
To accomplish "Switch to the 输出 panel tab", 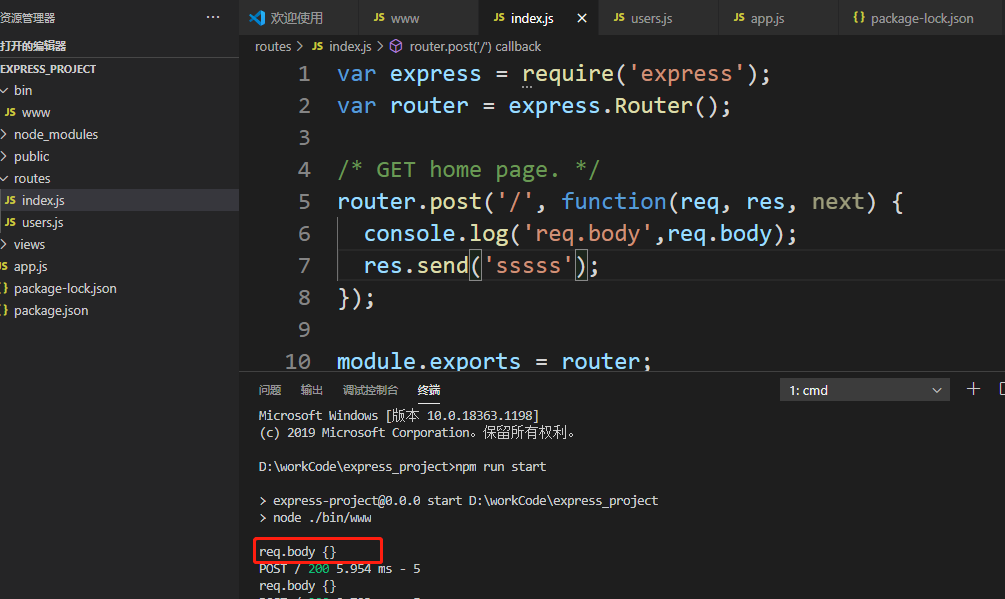I will pos(311,390).
